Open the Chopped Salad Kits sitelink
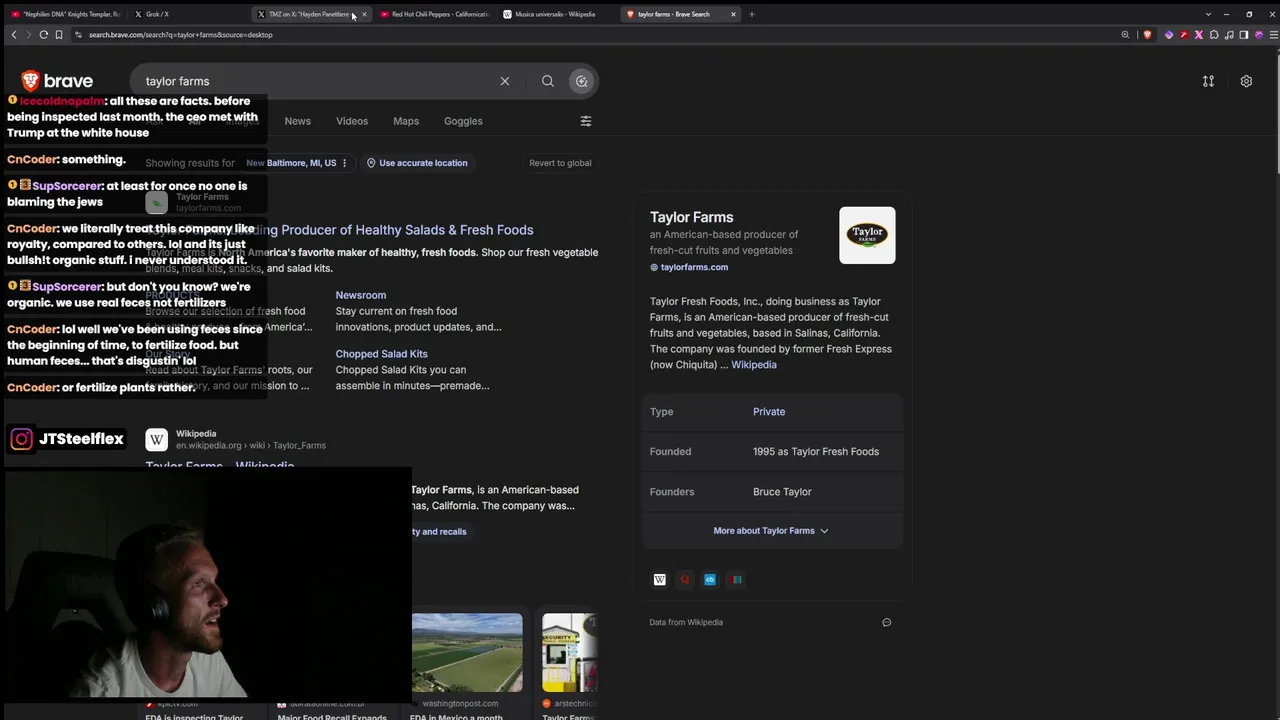 (381, 354)
